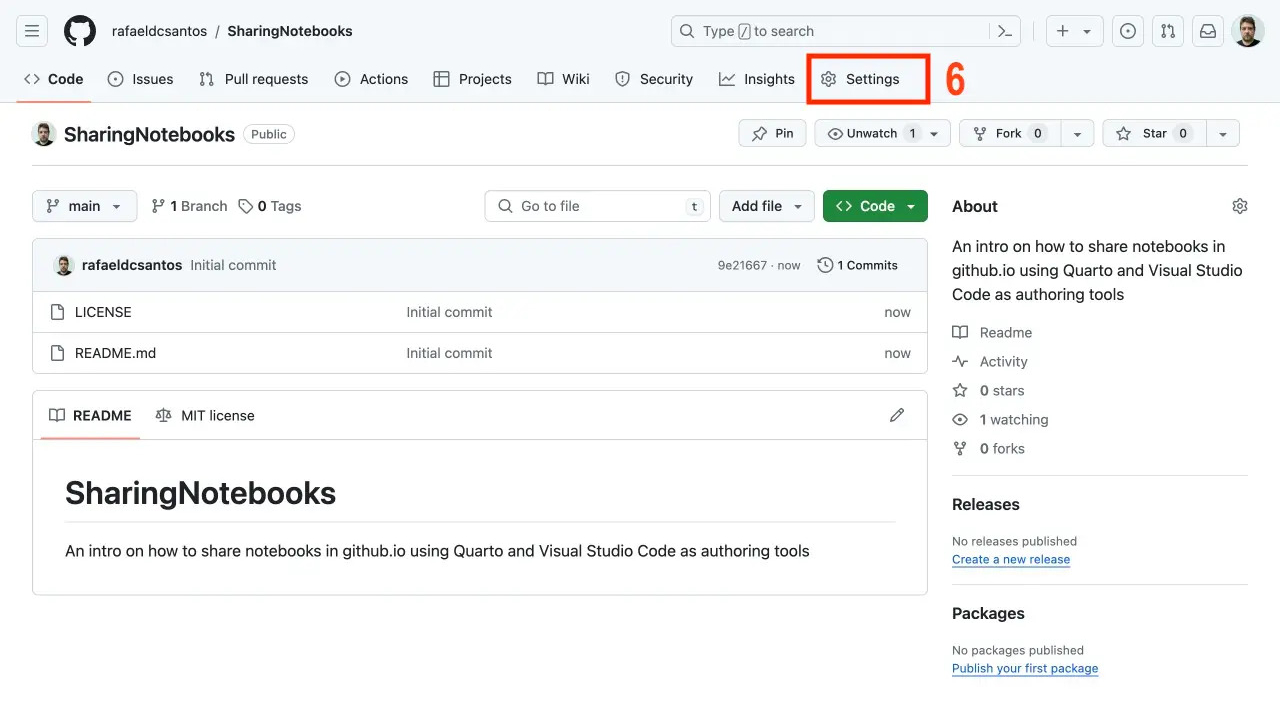The image size is (1280, 720).
Task: Open the global issues icon in header
Action: pyautogui.click(x=1128, y=31)
